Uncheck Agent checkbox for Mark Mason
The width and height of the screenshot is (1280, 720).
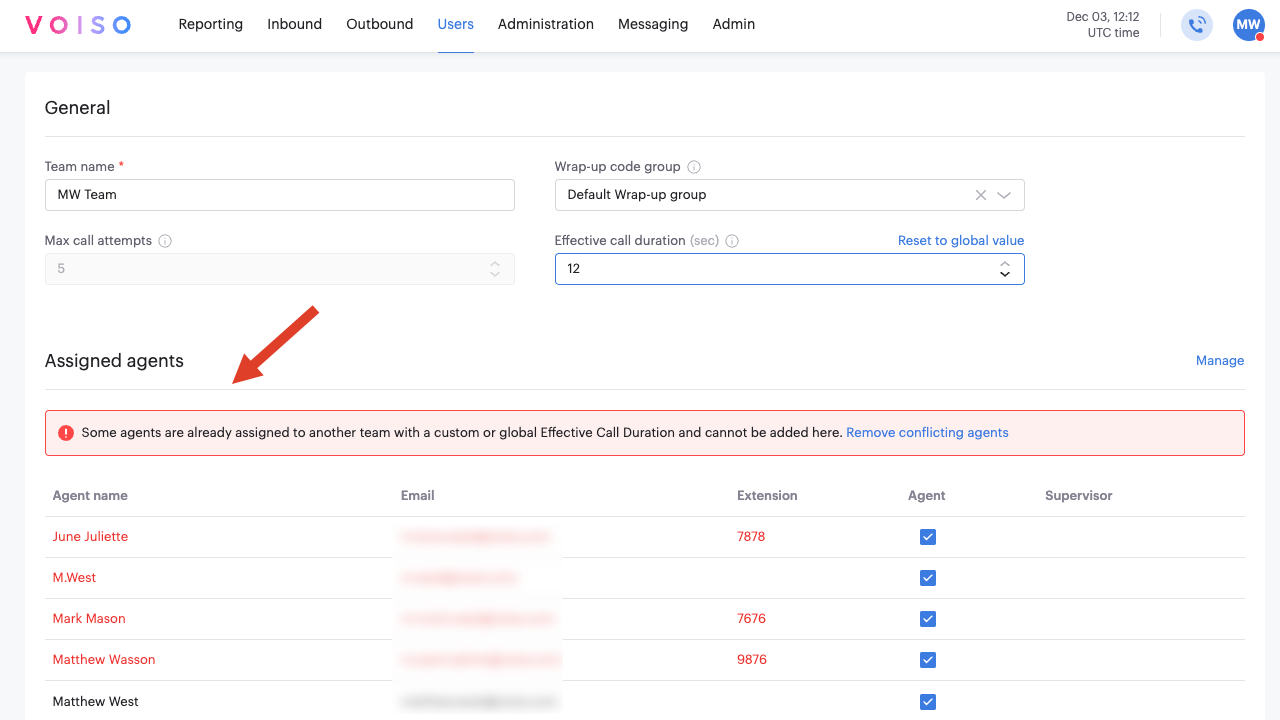(927, 619)
